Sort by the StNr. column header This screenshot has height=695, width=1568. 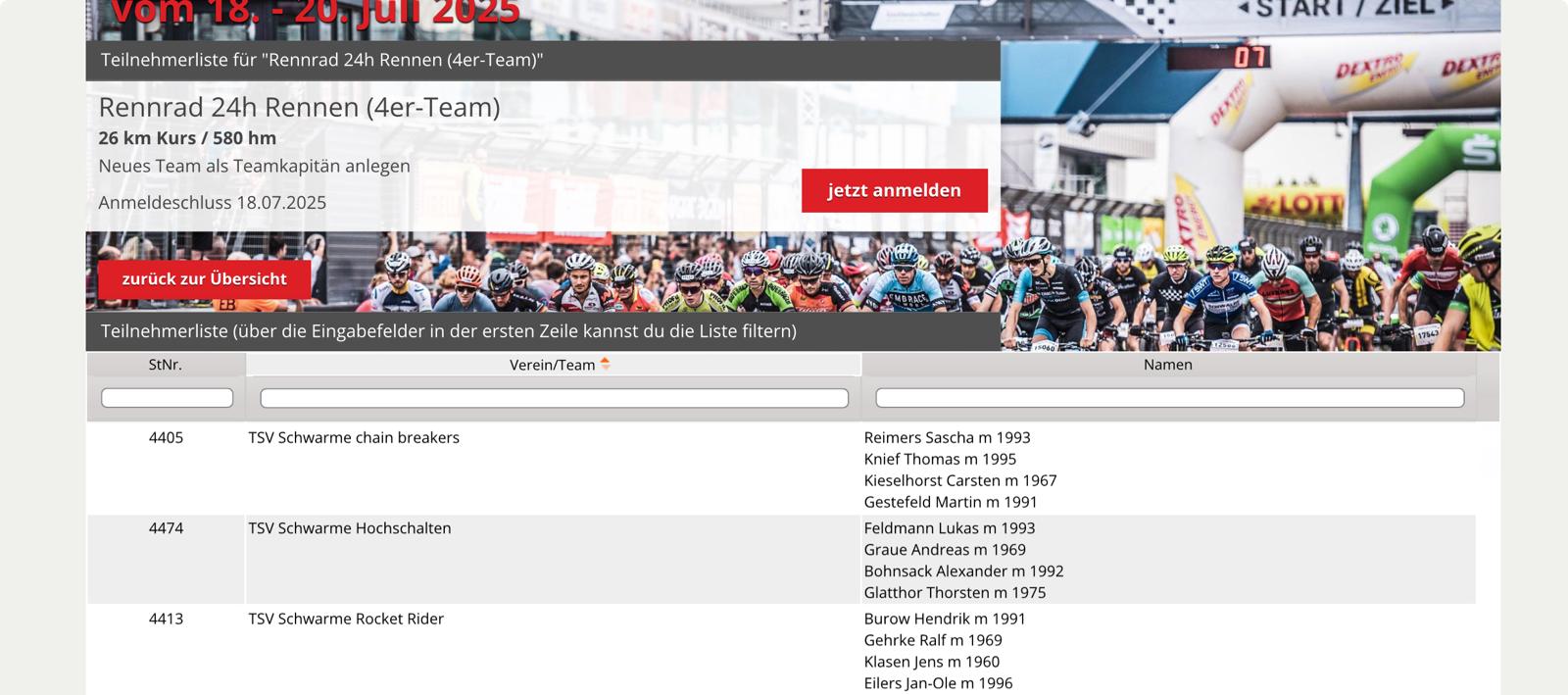pos(166,365)
